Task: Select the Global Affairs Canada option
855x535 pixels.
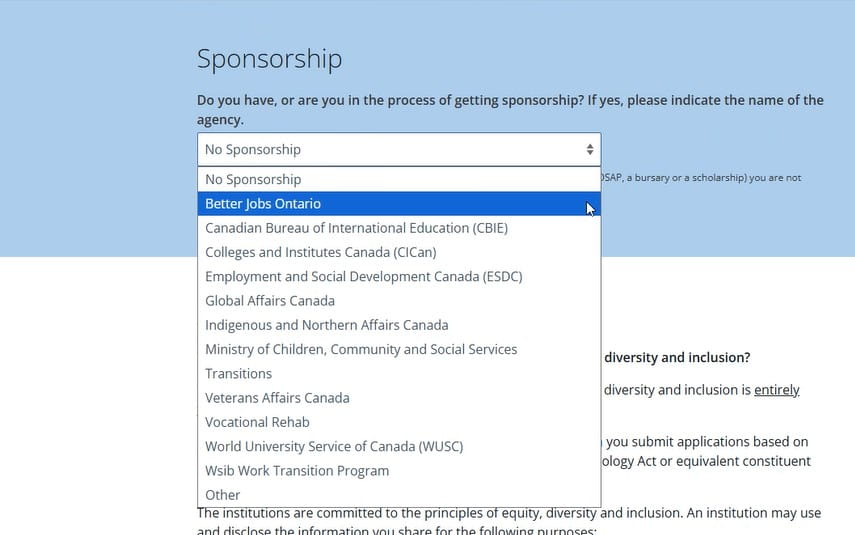Action: (x=270, y=301)
